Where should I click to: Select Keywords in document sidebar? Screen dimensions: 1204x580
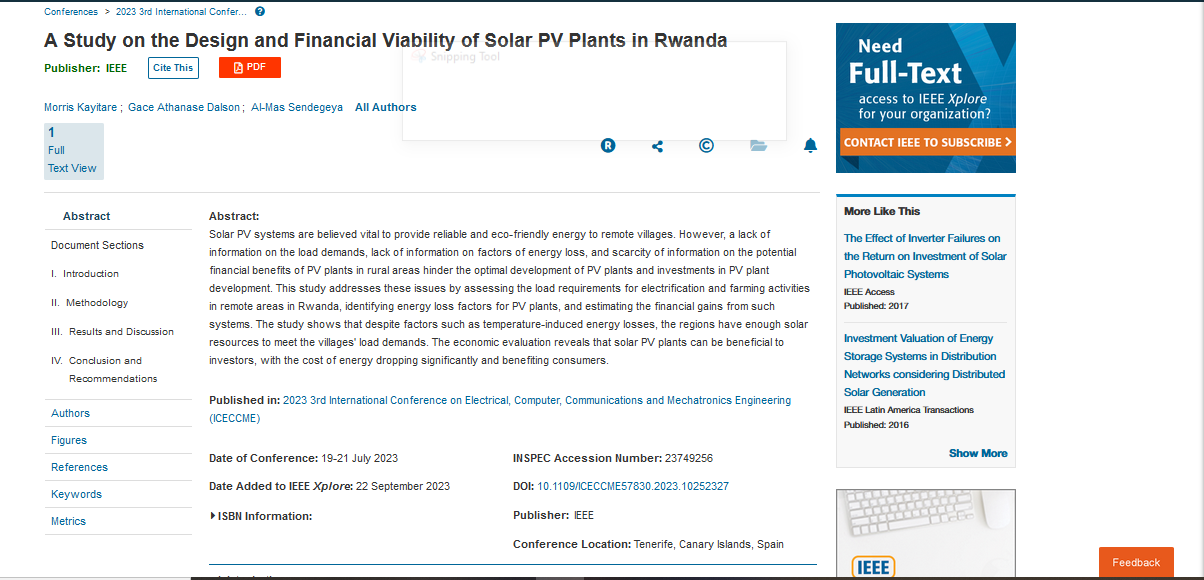76,494
